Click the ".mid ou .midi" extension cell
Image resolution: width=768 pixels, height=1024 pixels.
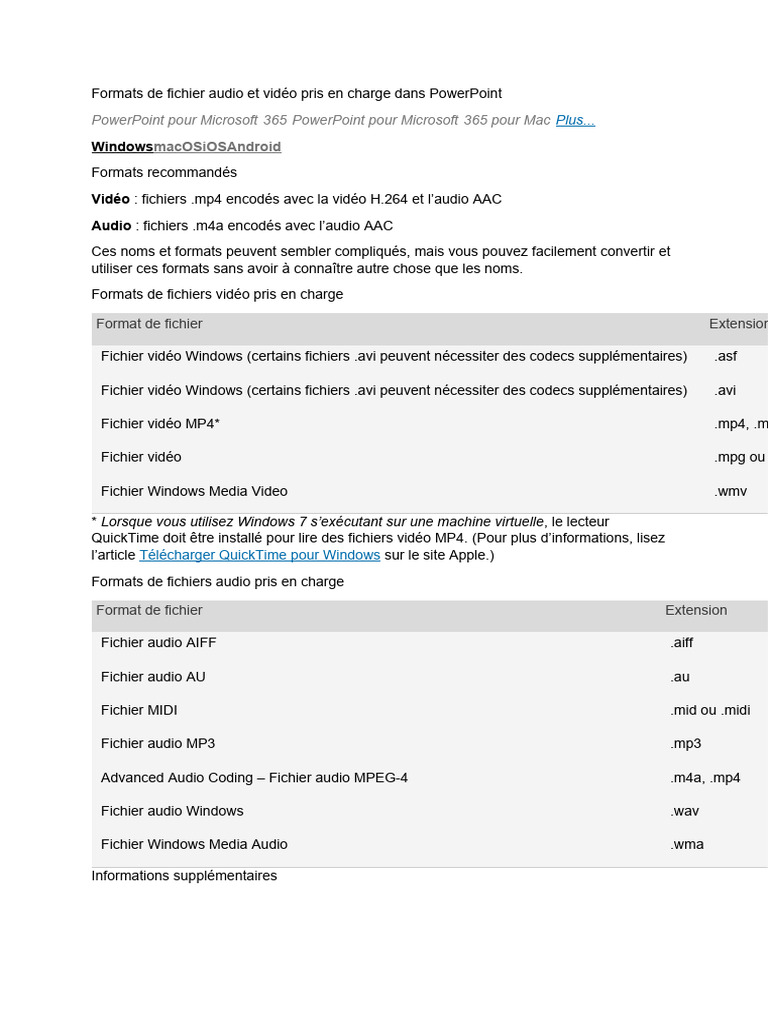point(710,710)
